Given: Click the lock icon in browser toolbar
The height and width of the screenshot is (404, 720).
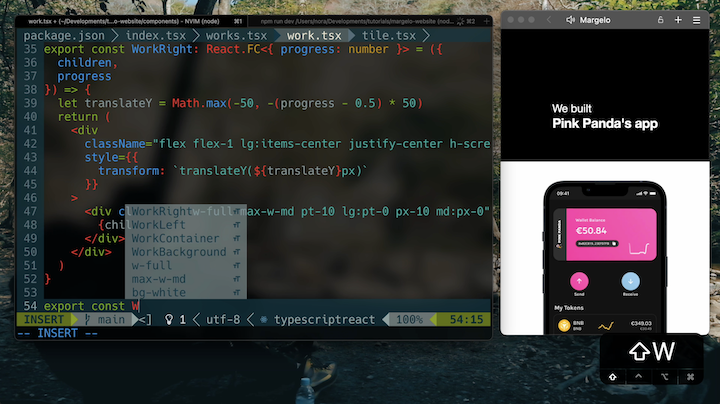Looking at the screenshot, I should [x=660, y=19].
